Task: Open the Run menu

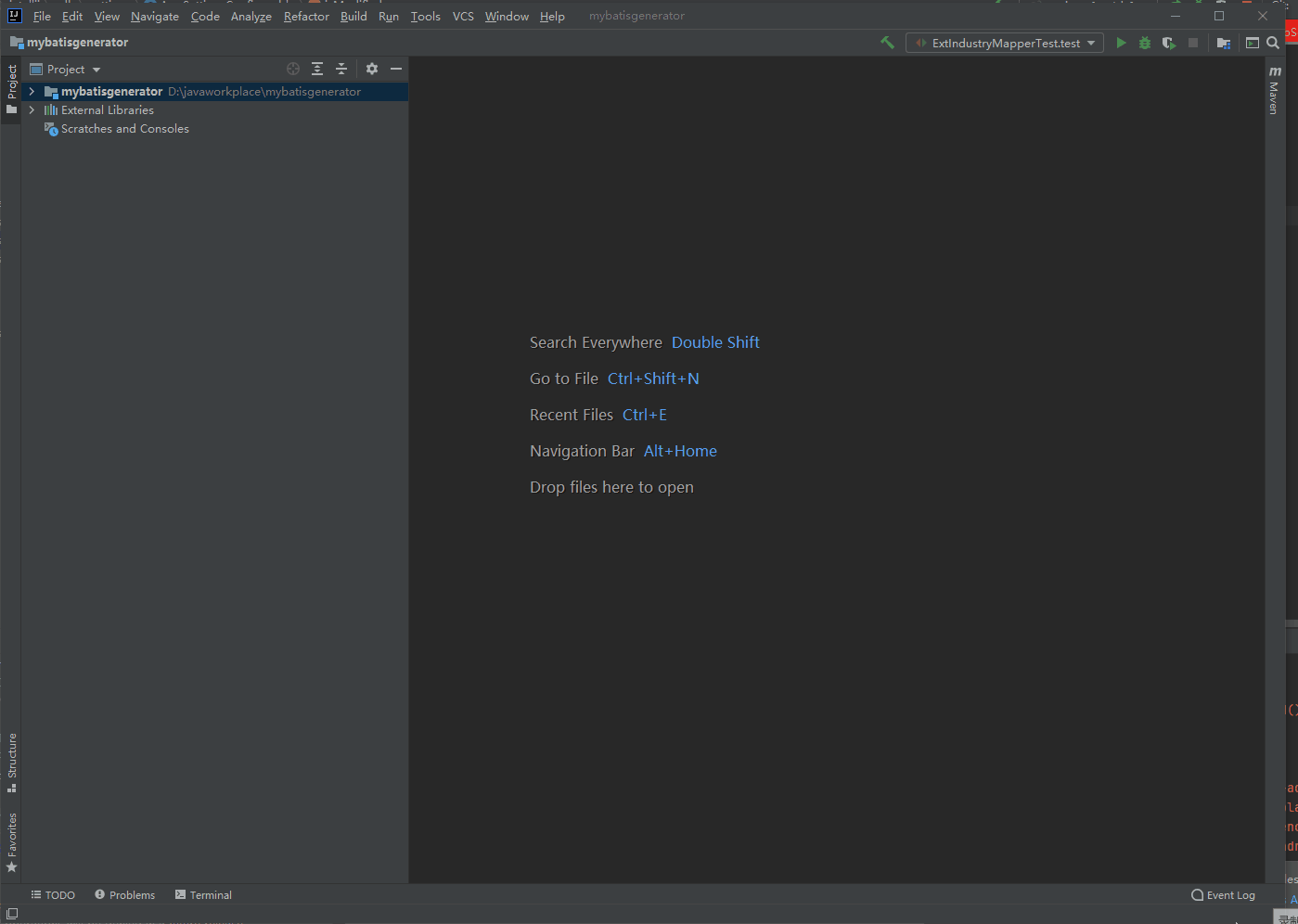Action: click(x=389, y=17)
